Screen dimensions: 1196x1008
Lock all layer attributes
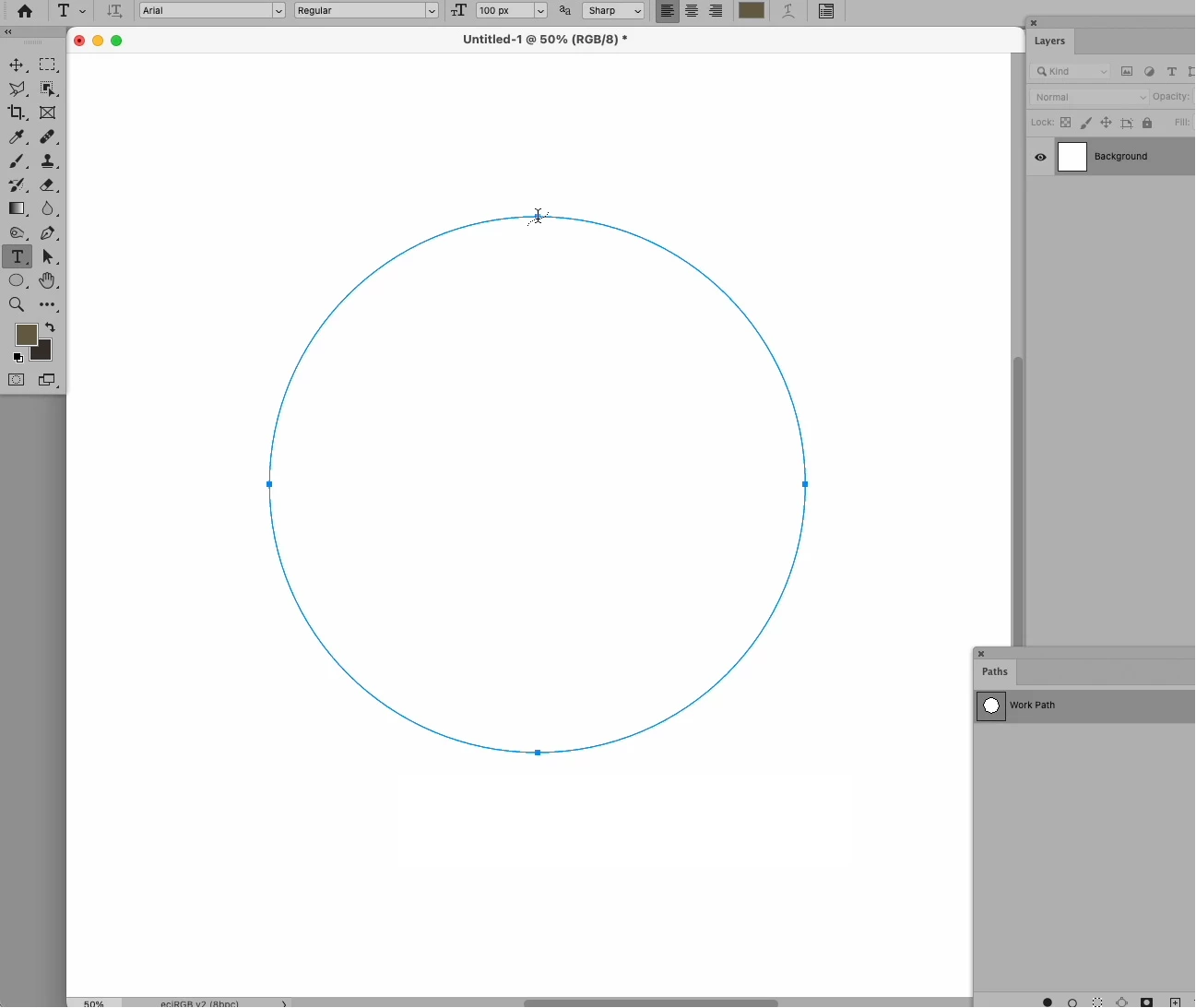[x=1148, y=124]
